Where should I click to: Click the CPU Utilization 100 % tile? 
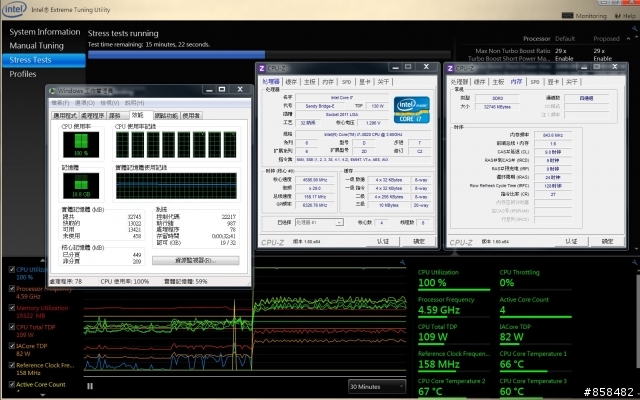point(454,280)
